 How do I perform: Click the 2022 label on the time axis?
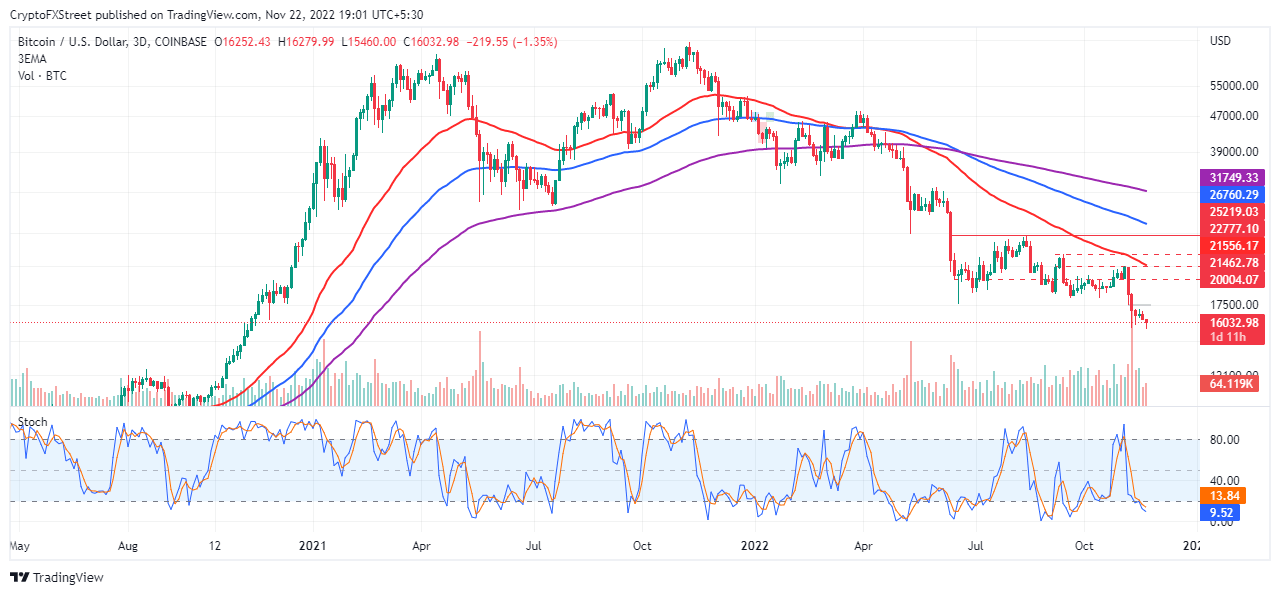point(754,546)
